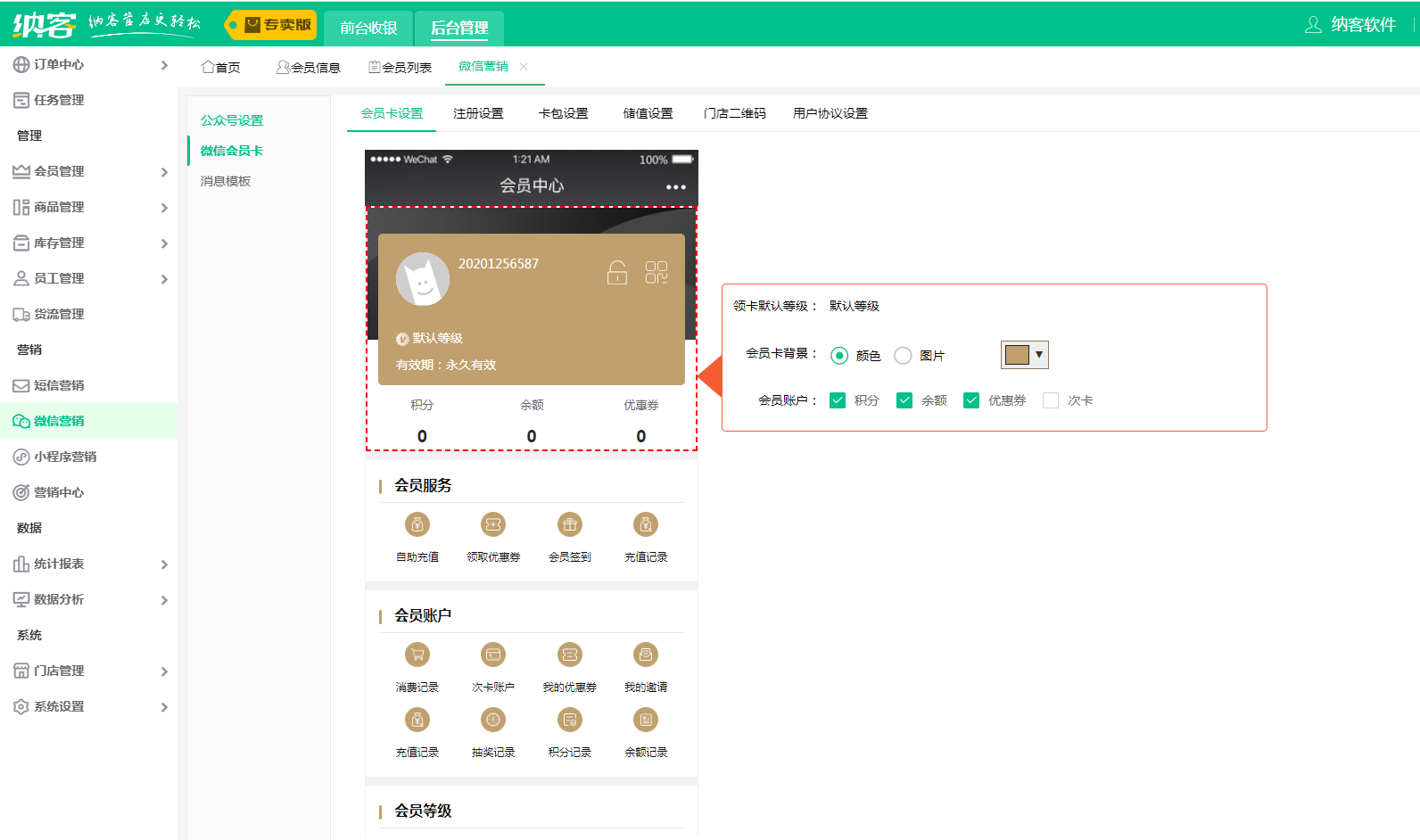The image size is (1420, 840).
Task: Tap the 消费记录 shopping cart icon
Action: coord(417,655)
